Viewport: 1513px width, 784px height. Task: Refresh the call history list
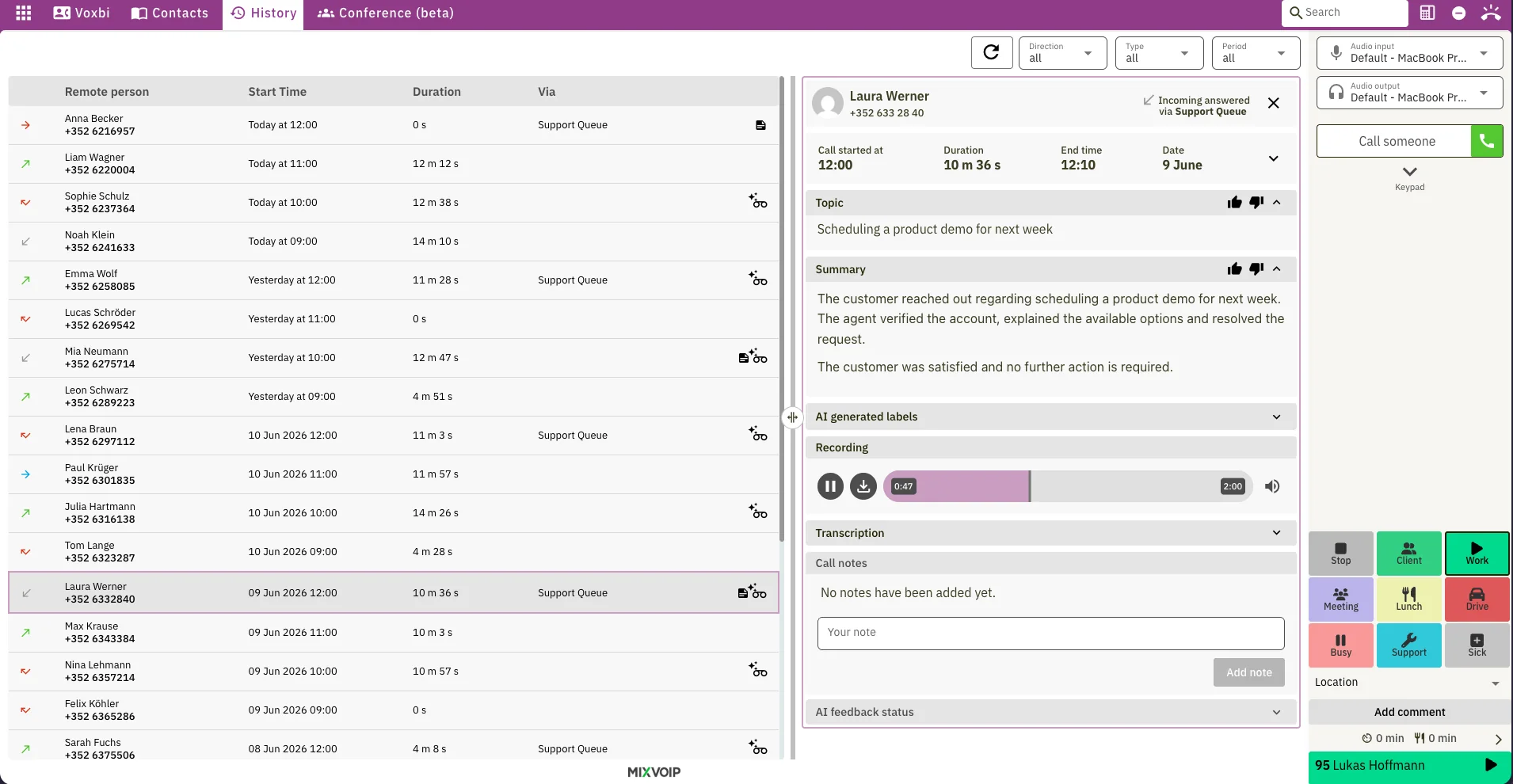(x=991, y=52)
